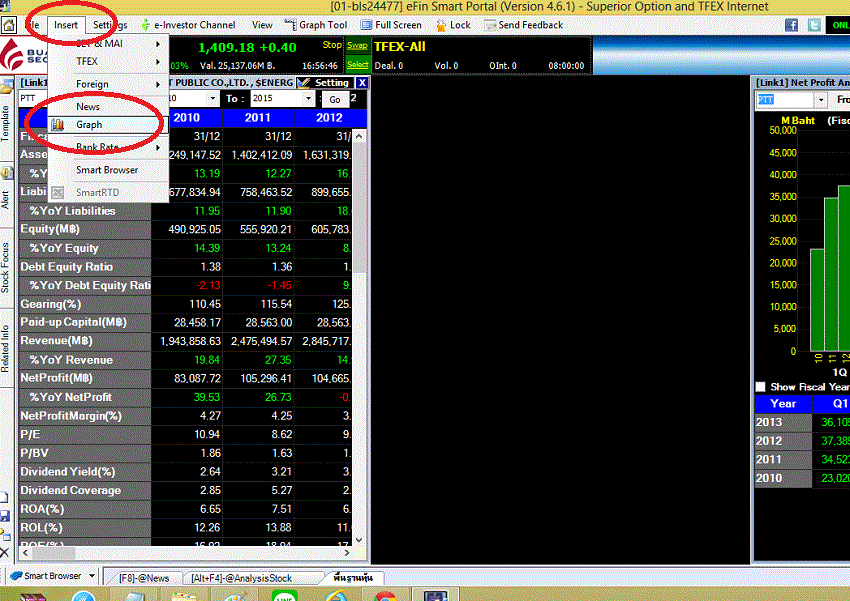Click the folder icon above Template sidebar
850x601 pixels.
[x=6, y=86]
